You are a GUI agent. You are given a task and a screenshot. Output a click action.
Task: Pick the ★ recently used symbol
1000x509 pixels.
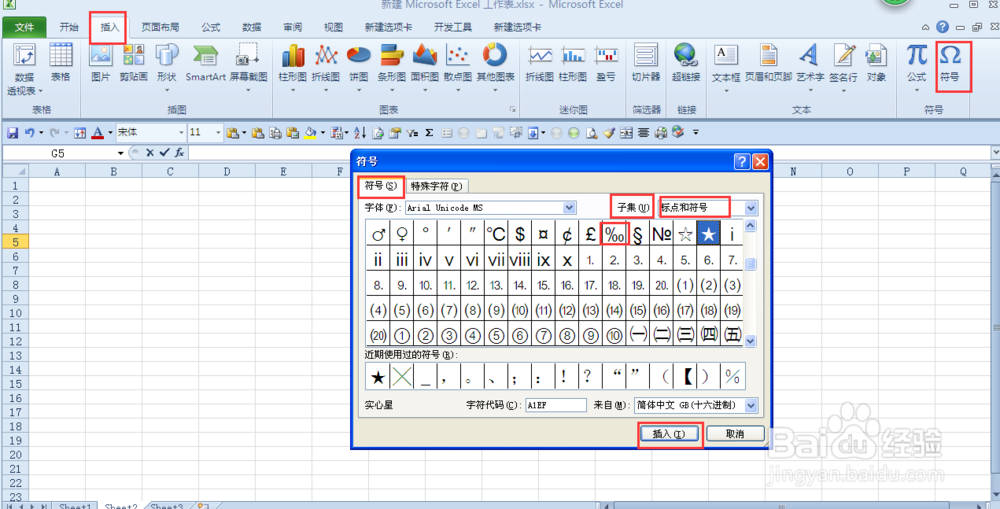click(x=378, y=377)
